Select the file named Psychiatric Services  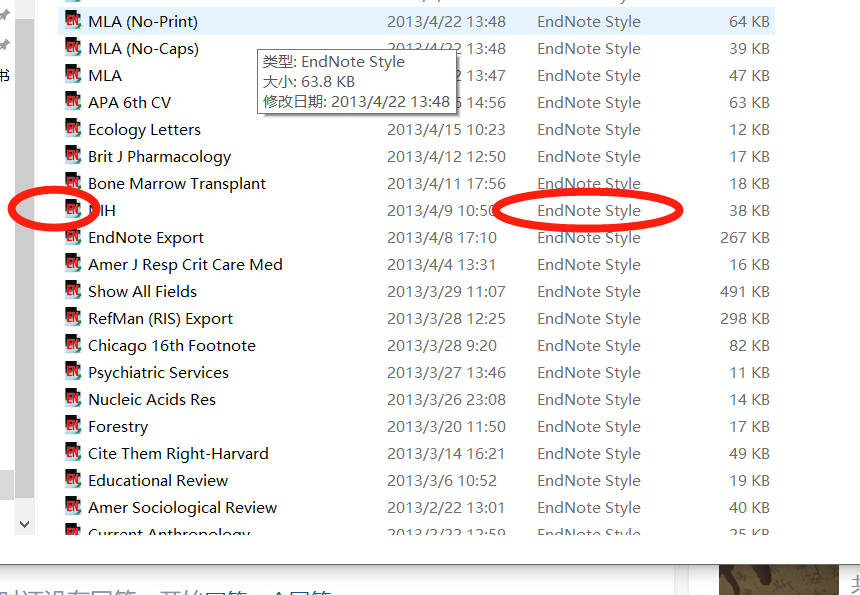tap(158, 372)
